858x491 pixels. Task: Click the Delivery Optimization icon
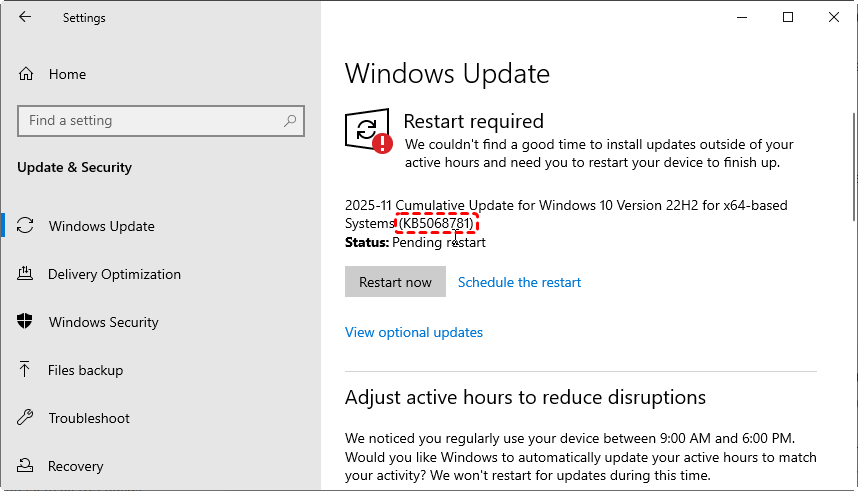(x=26, y=274)
